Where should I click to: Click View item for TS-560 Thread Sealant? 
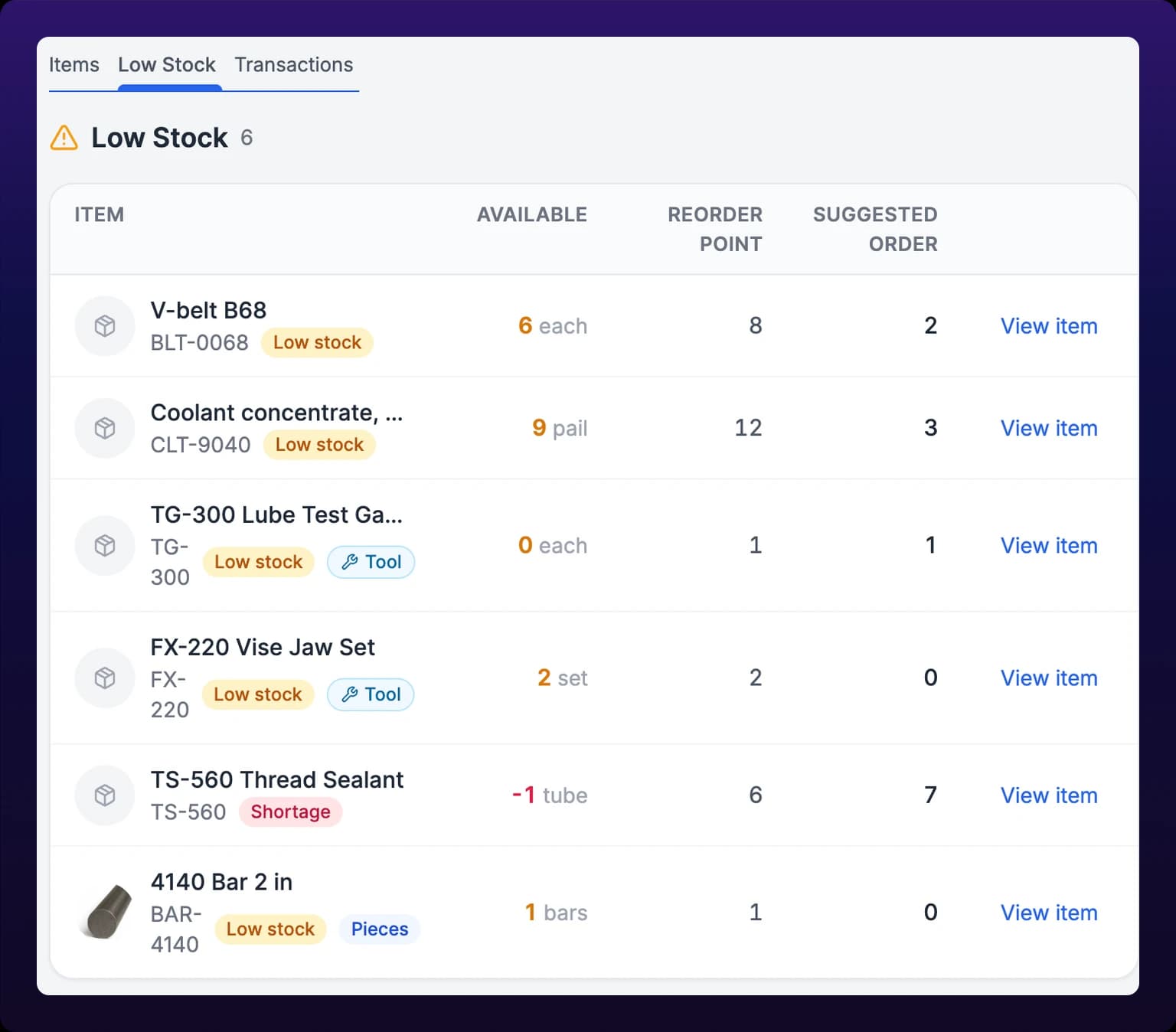point(1049,795)
